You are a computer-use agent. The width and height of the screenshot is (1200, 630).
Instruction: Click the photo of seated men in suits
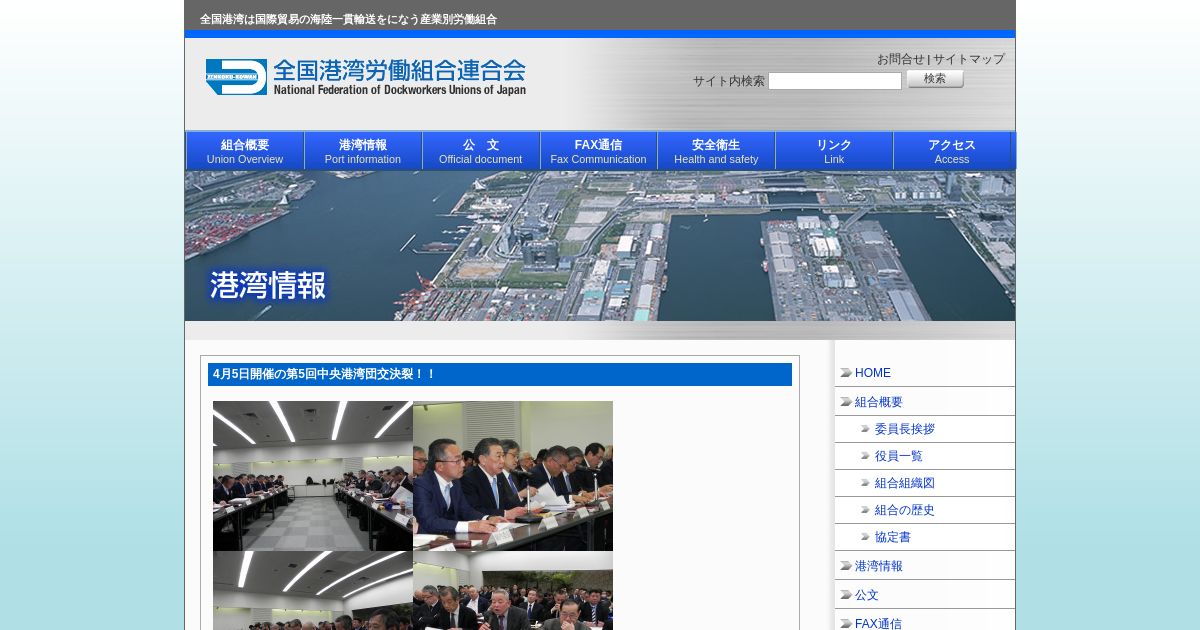(x=513, y=476)
